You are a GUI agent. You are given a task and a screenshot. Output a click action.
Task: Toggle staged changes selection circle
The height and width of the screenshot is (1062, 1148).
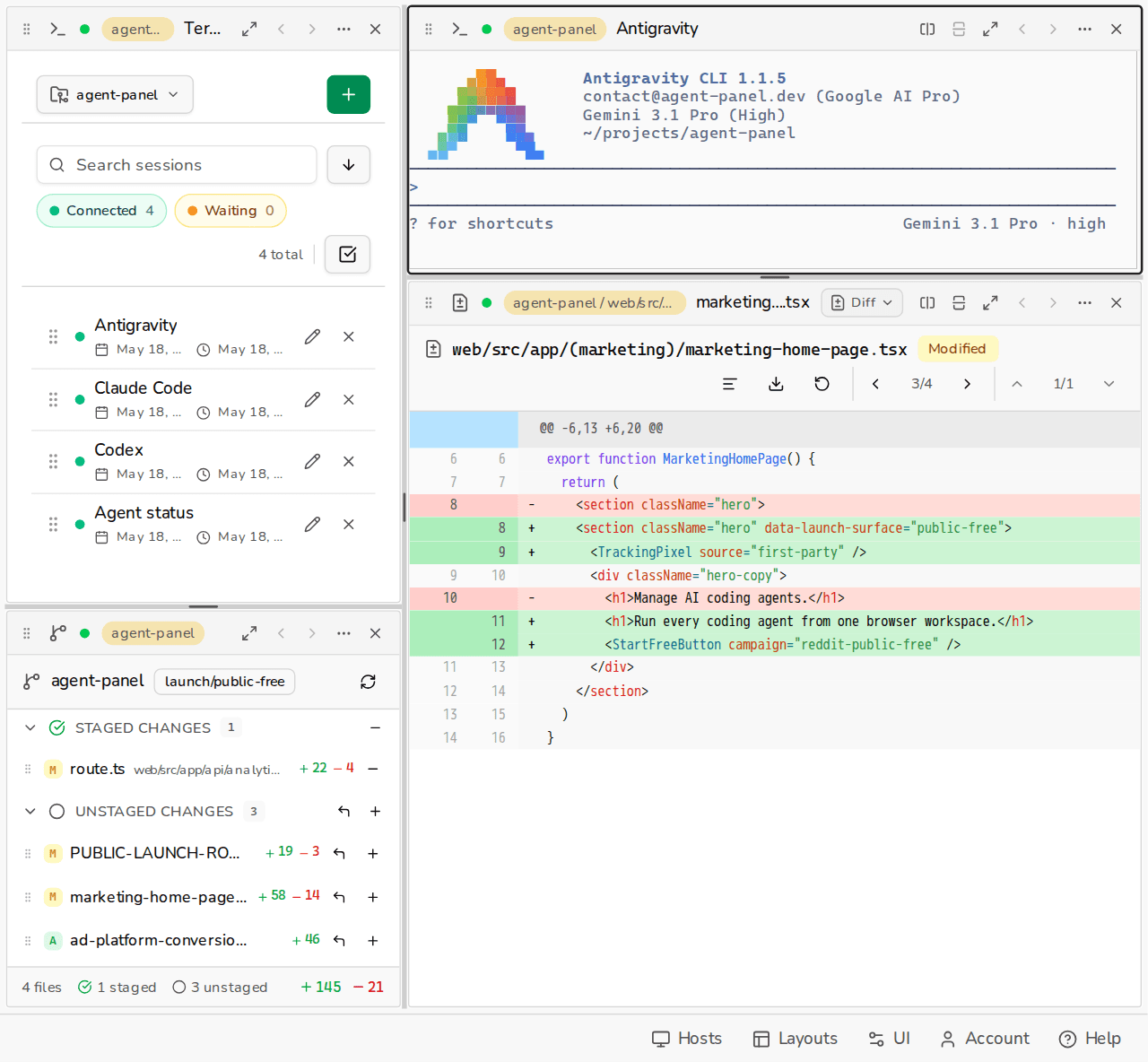[57, 727]
